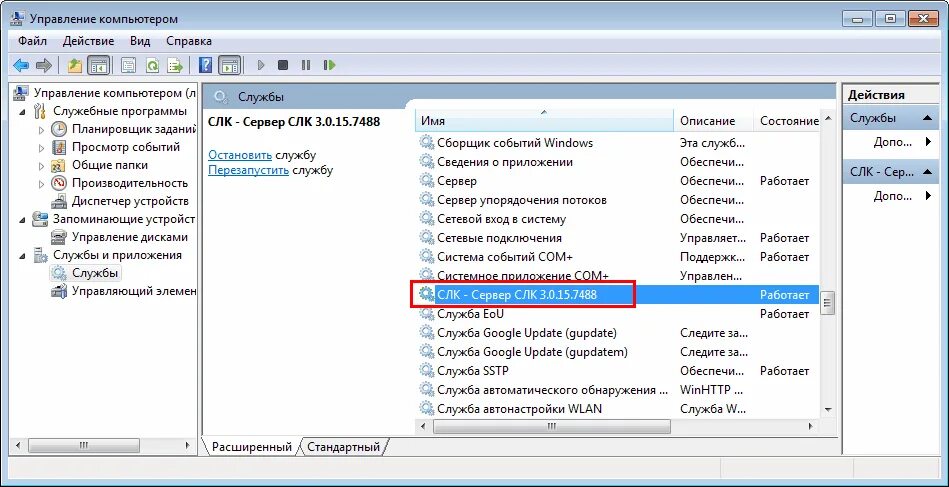Sort by the Описание column header

click(x=714, y=121)
